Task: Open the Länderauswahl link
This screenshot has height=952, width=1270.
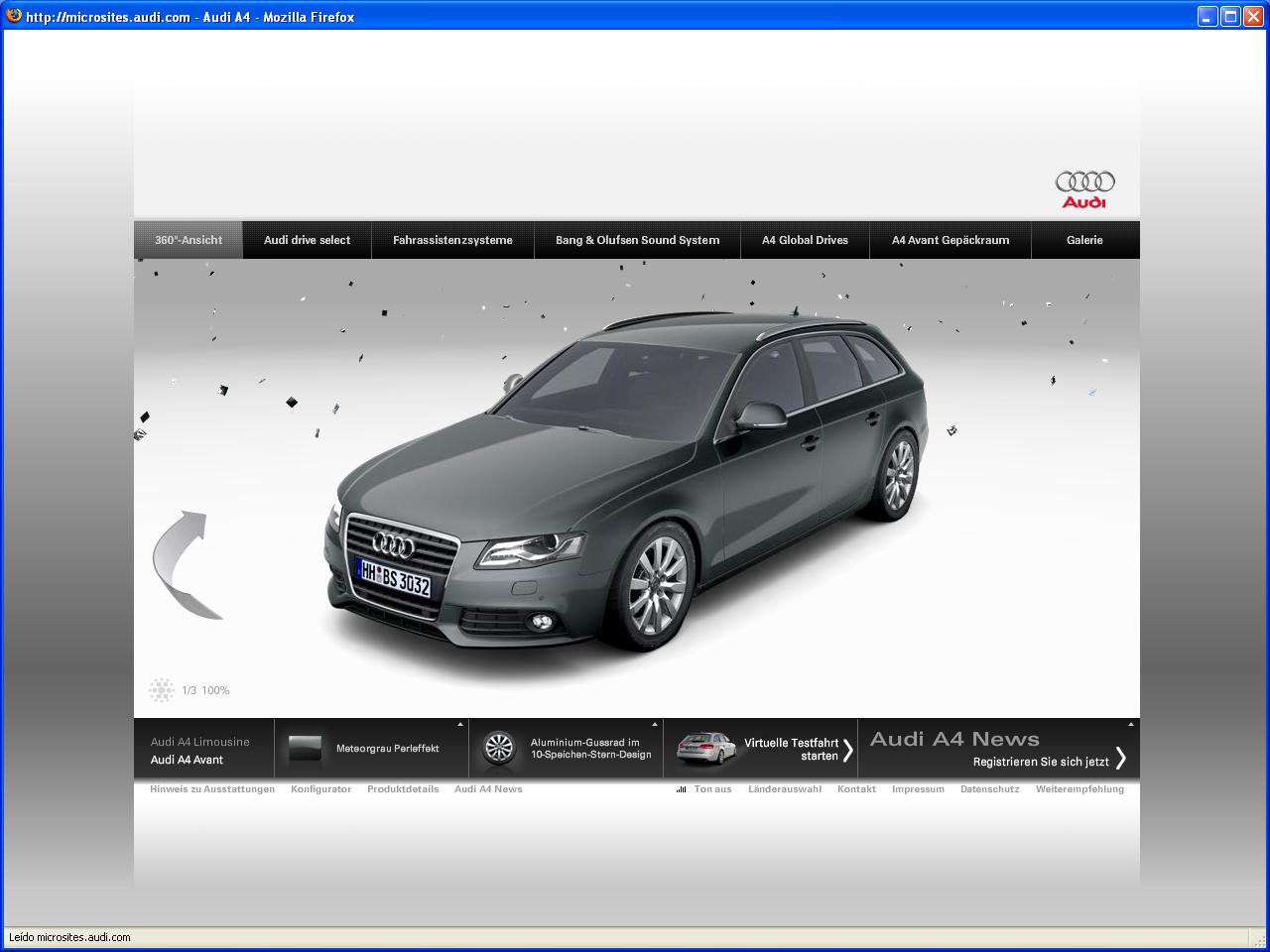Action: [785, 789]
